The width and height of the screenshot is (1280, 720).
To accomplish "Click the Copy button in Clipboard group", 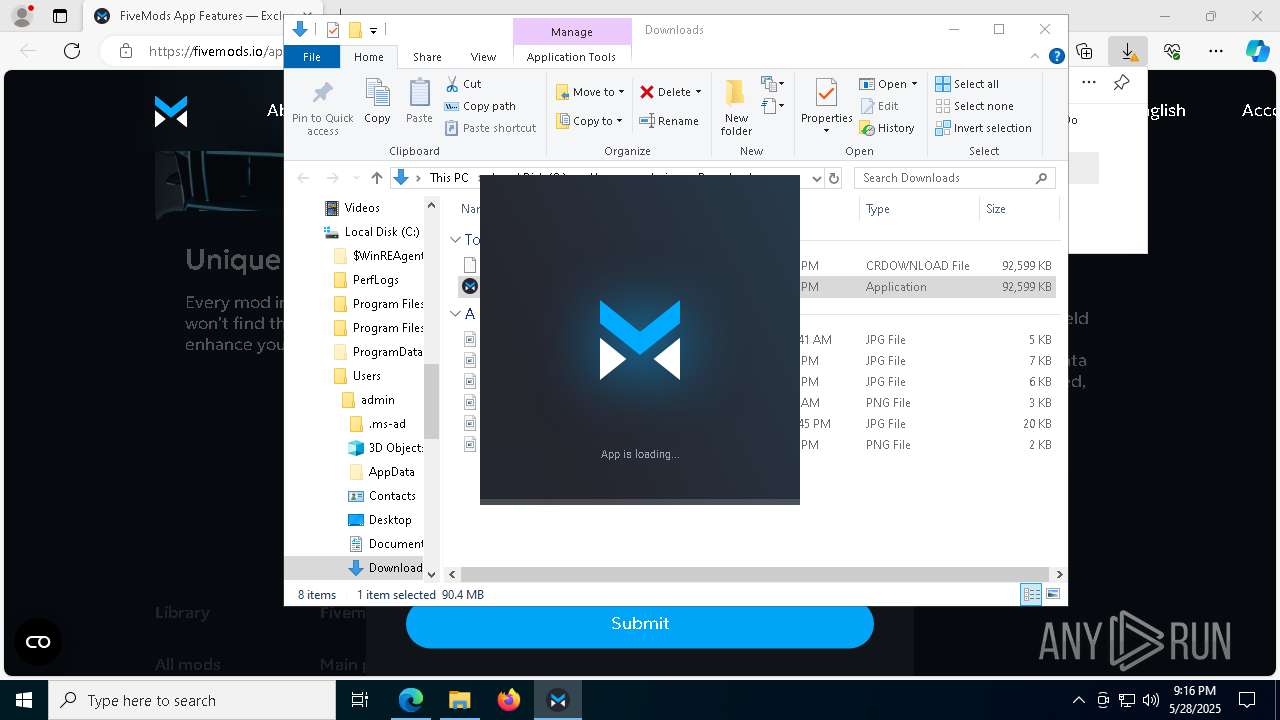I will point(377,101).
